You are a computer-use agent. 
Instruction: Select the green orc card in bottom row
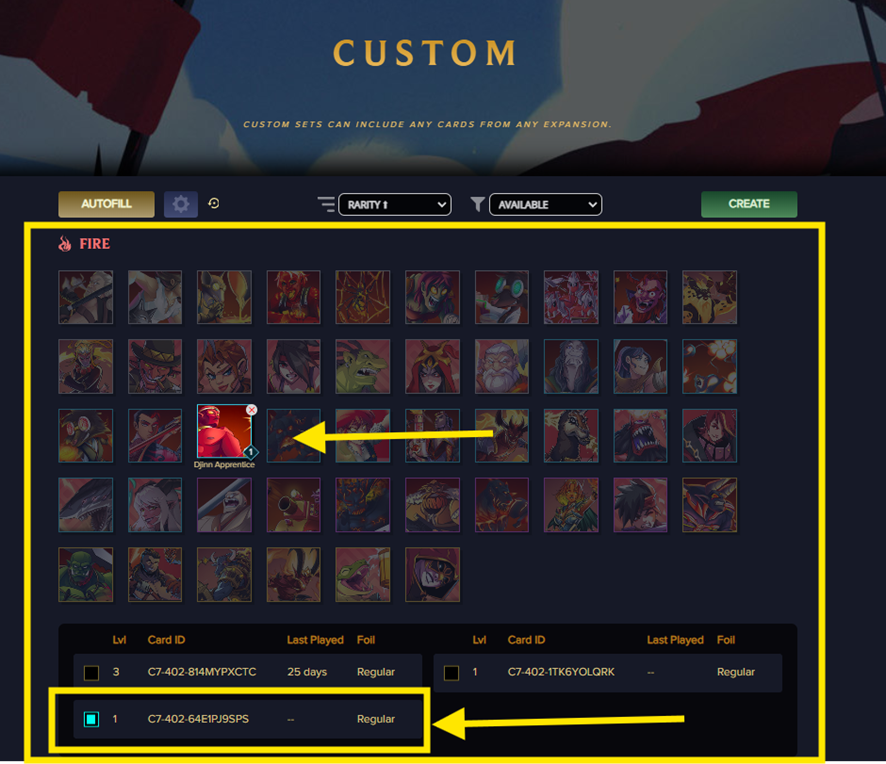pos(86,574)
